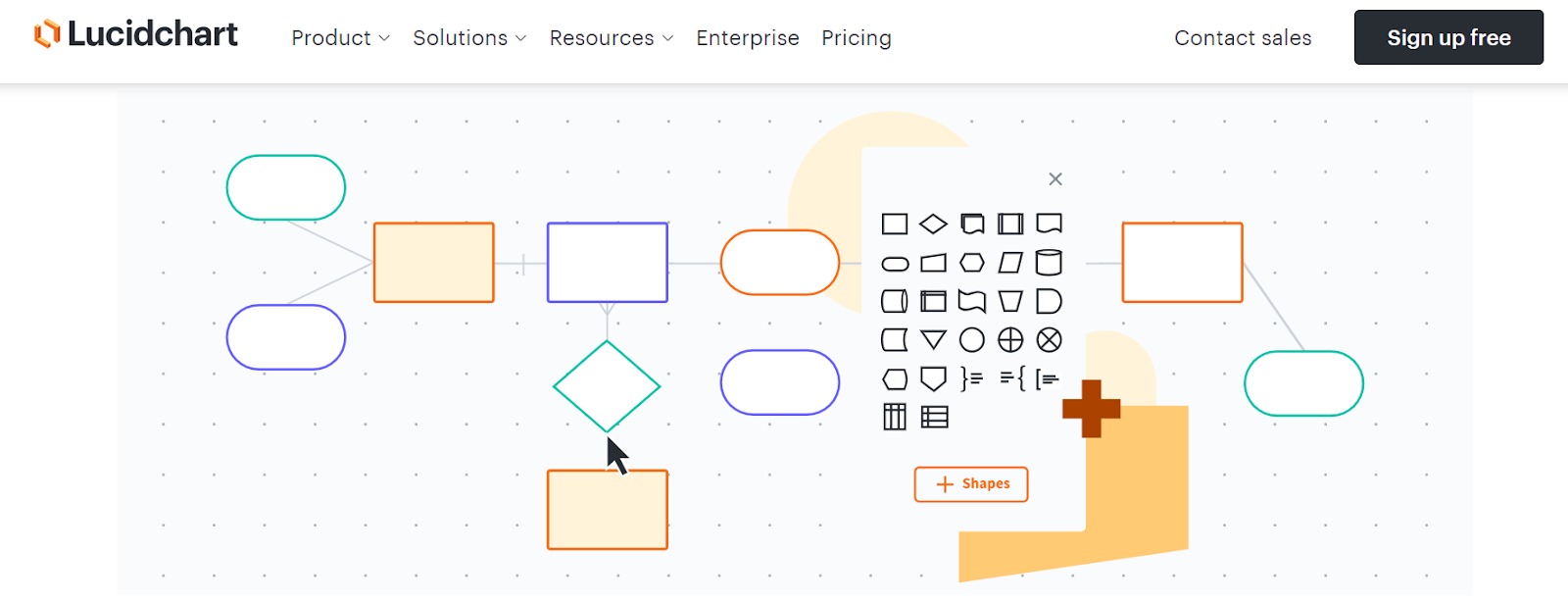Choose the hexagon preparation shape
The image size is (1568, 601).
tap(971, 263)
